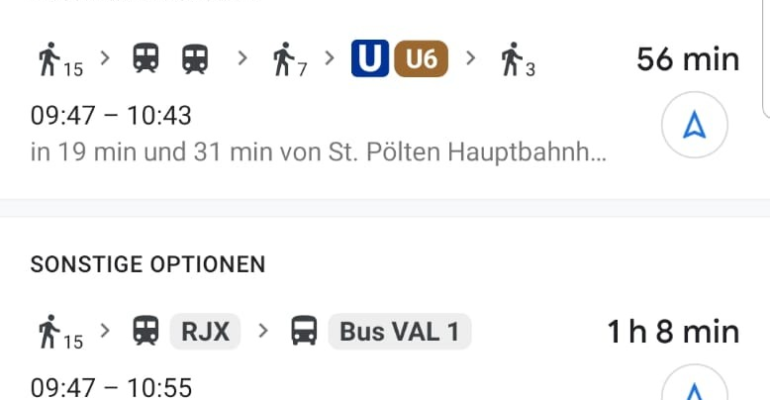
Task: Tap the St. Pölten Hauptbahnhof departure info
Action: (x=318, y=152)
